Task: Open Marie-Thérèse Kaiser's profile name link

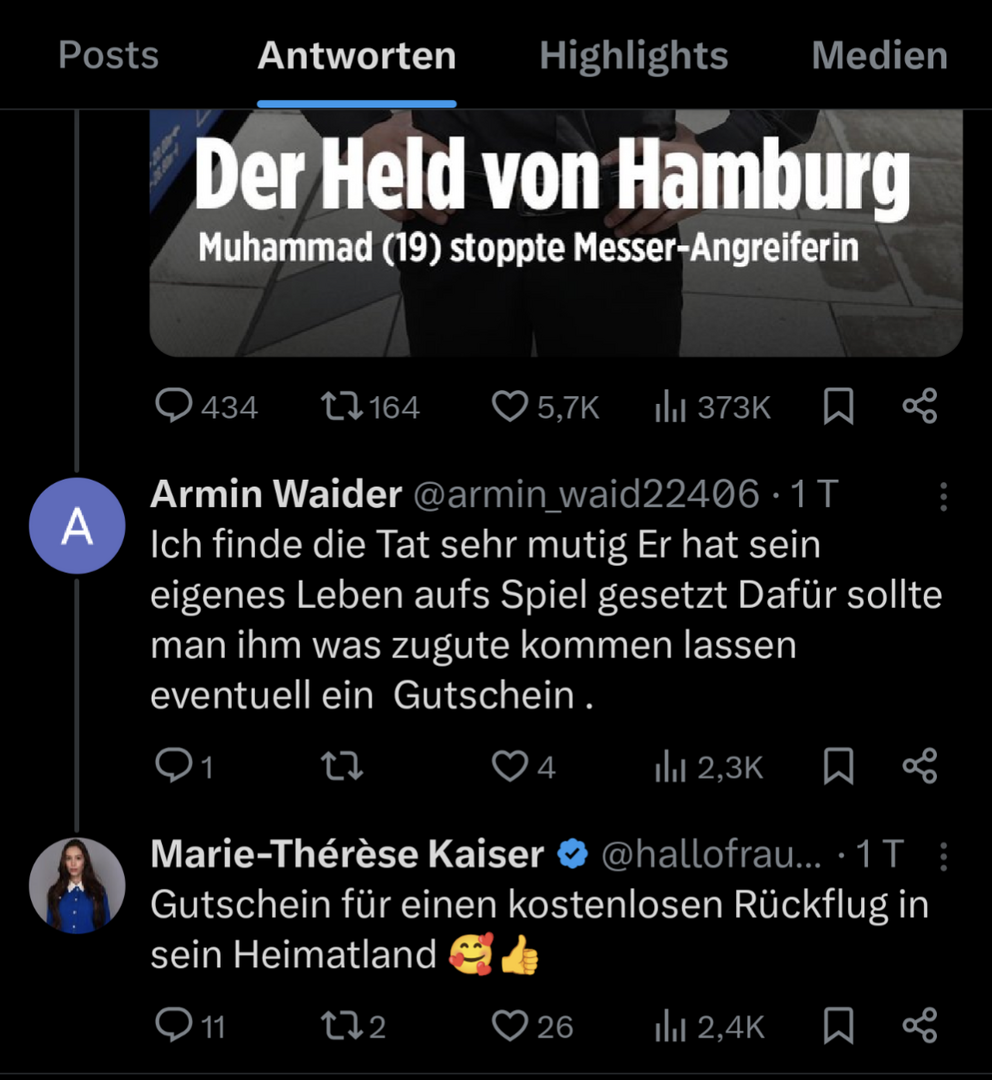Action: click(x=347, y=854)
